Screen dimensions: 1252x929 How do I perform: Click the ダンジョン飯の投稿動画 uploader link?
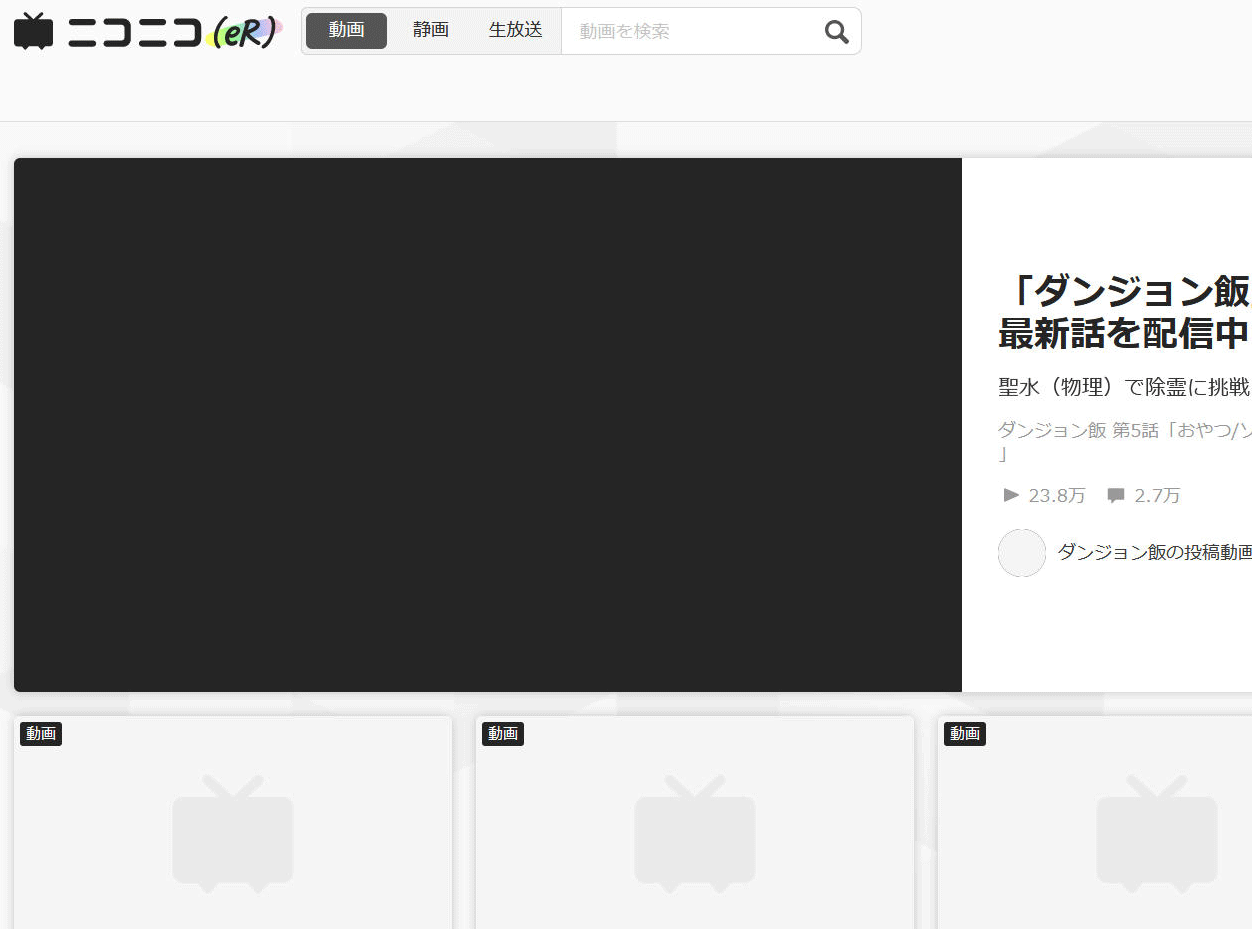tap(1154, 552)
